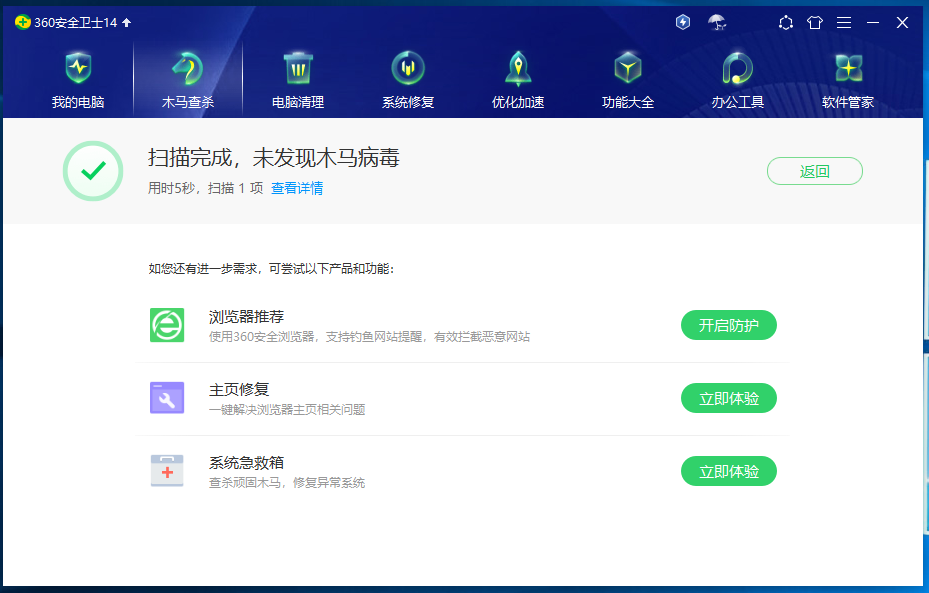Open the 功能大全 cube icon
The image size is (929, 593).
[628, 68]
